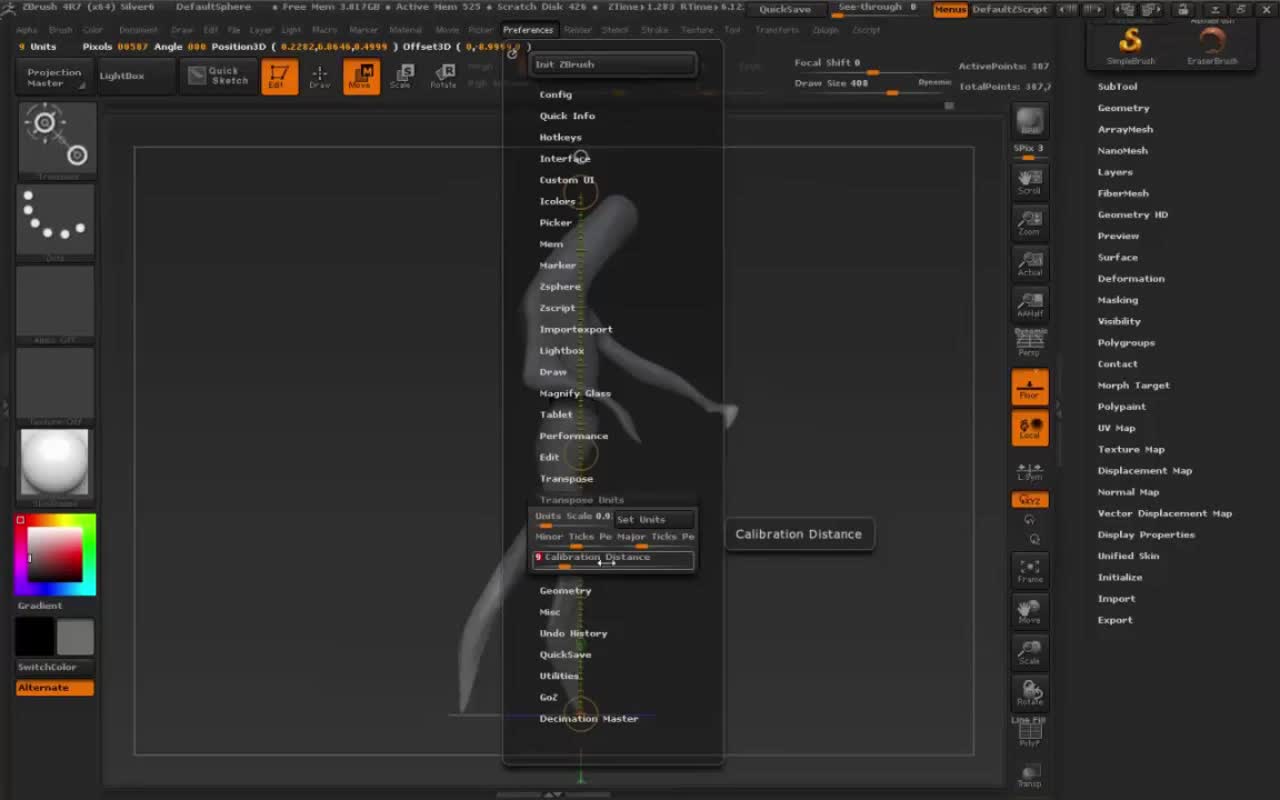Toggle L.Sym local symmetry
This screenshot has width=1280, height=800.
pos(1029,470)
